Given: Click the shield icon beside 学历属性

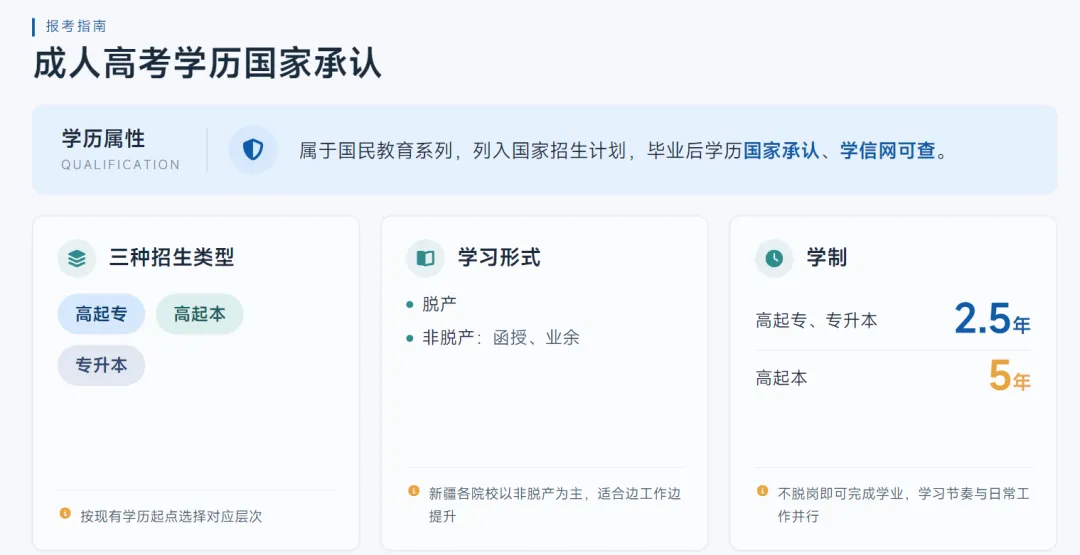Looking at the screenshot, I should [253, 149].
